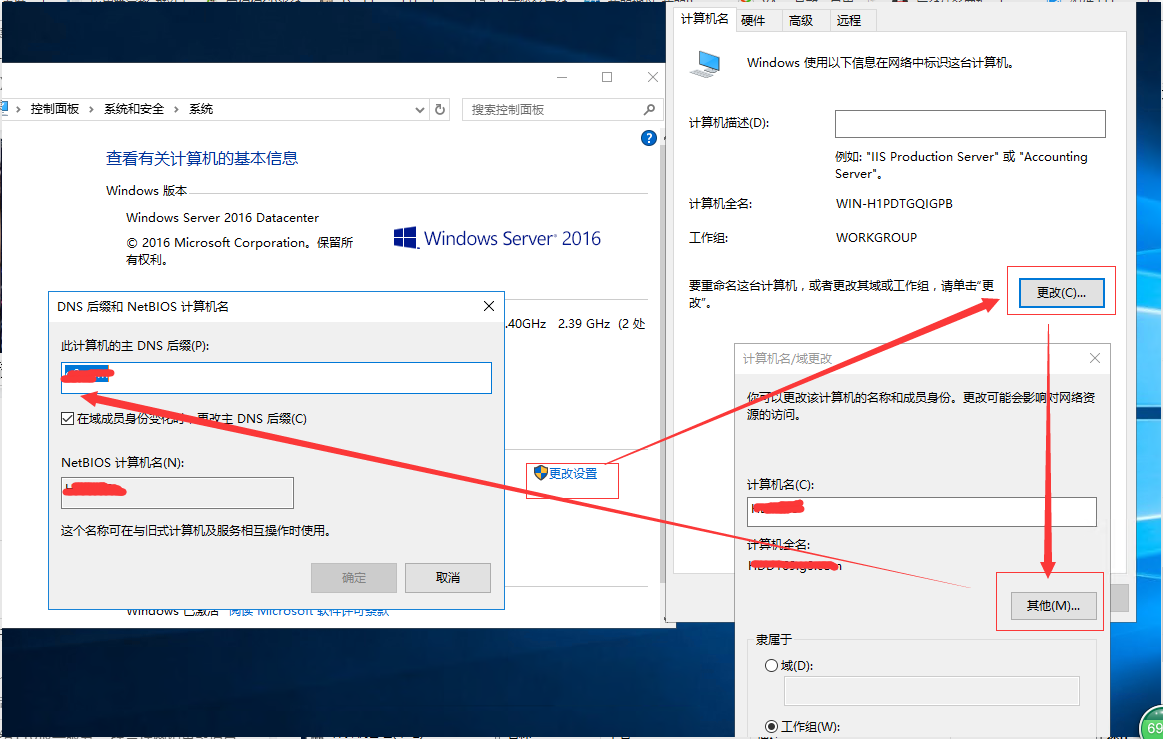Select the 工作组(W) radio button
This screenshot has width=1163, height=739.
[771, 726]
